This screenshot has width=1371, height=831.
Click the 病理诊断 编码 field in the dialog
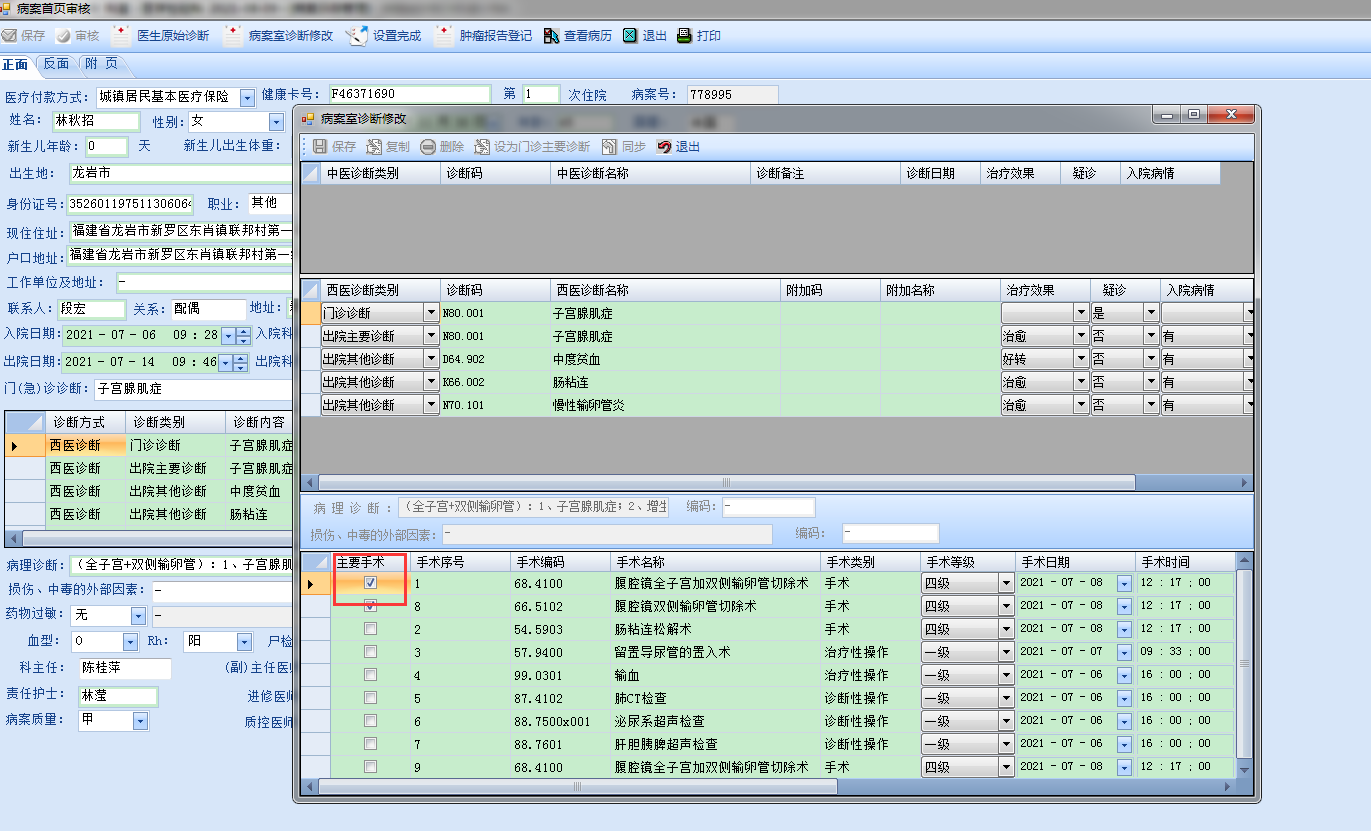pyautogui.click(x=768, y=507)
